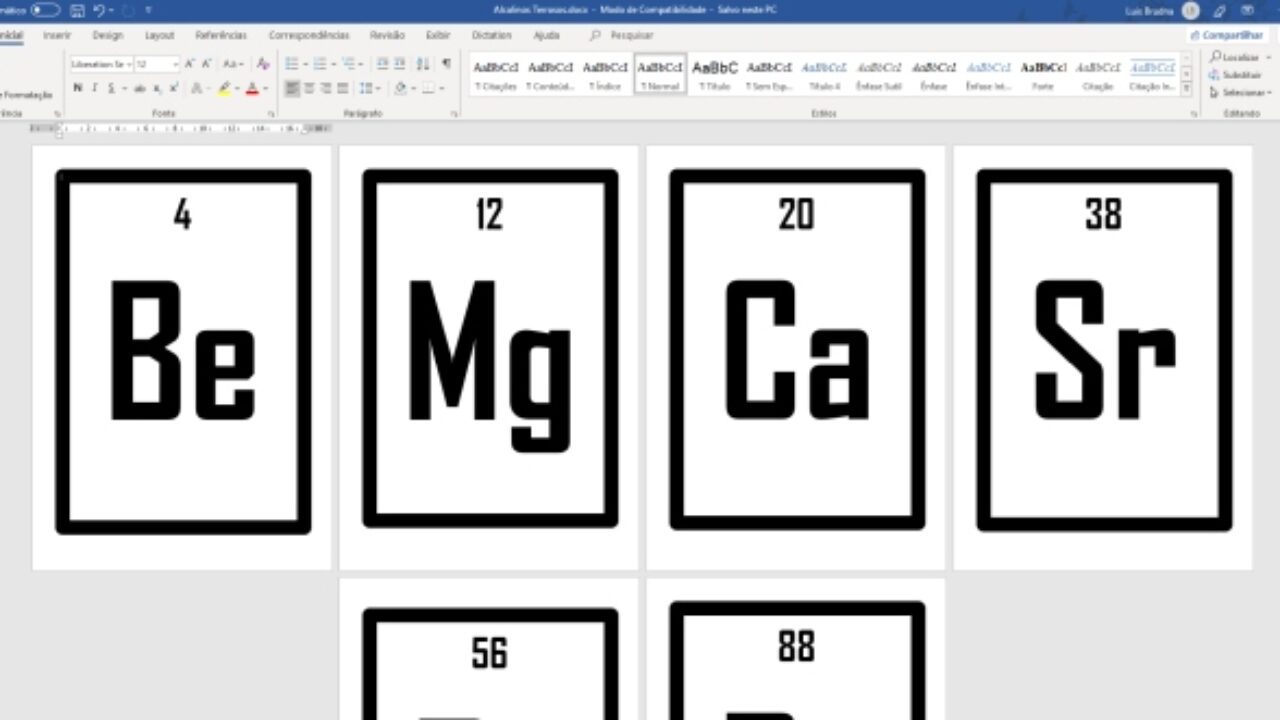Image resolution: width=1280 pixels, height=720 pixels.
Task: Open Customize Quick Access Toolbar dropdown
Action: pyautogui.click(x=149, y=10)
